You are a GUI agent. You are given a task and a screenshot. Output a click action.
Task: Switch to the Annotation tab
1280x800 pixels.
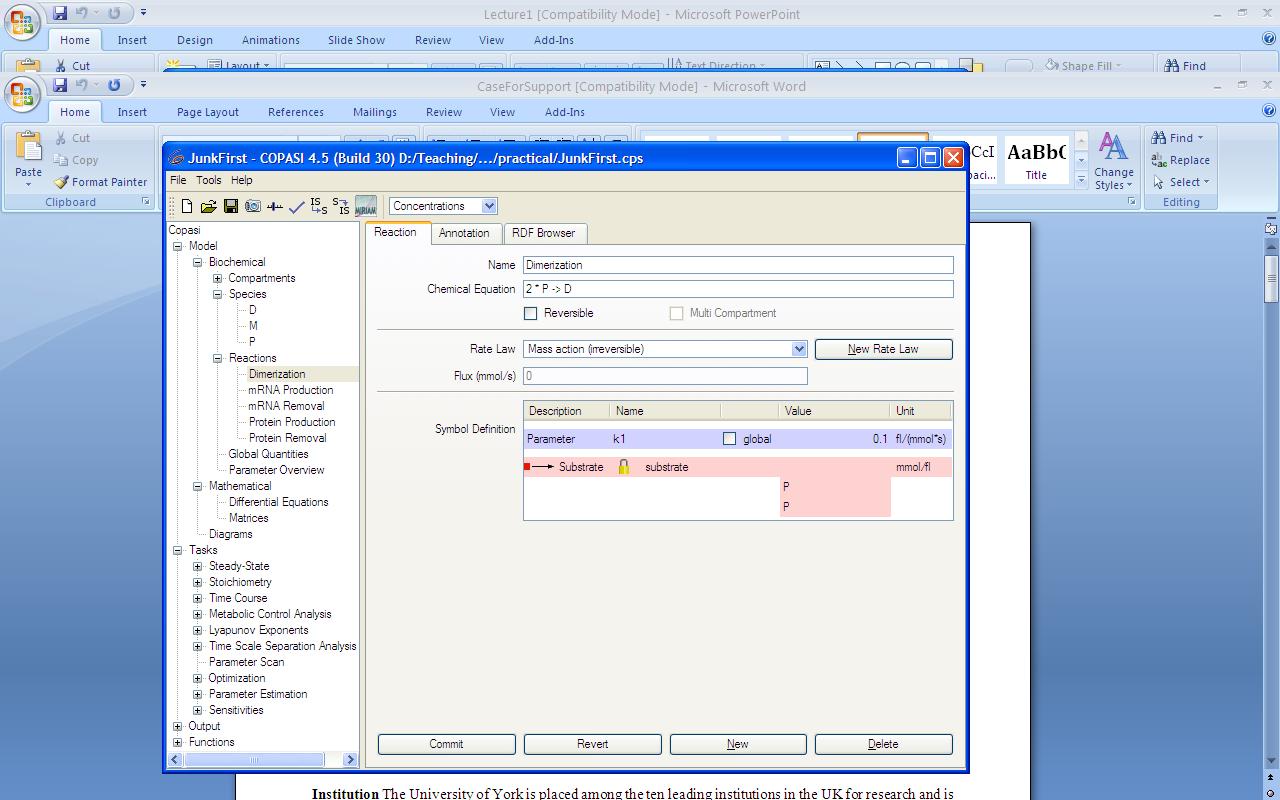point(464,233)
